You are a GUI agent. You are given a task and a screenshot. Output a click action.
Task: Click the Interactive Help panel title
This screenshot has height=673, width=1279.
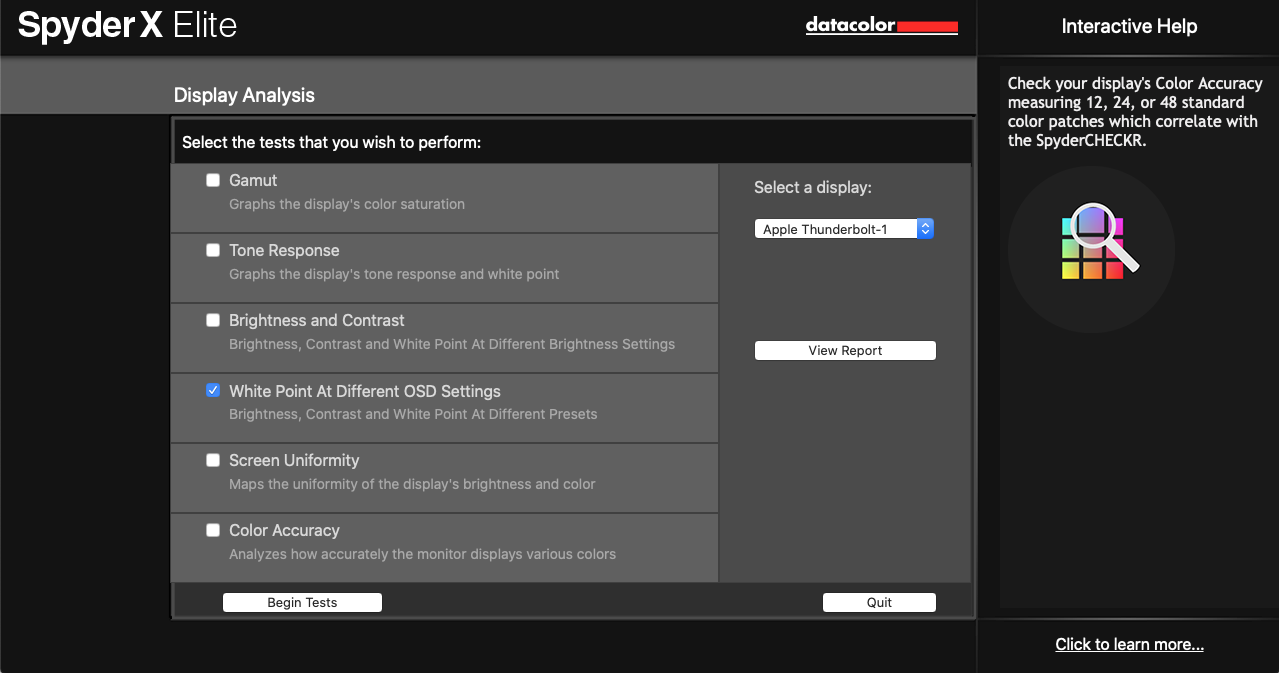(x=1129, y=26)
